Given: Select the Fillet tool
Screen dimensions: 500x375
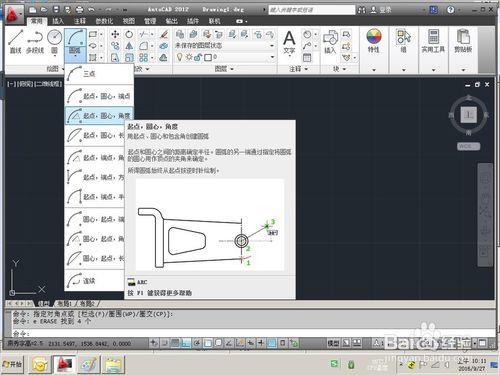Looking at the screenshot, I should point(144,46).
